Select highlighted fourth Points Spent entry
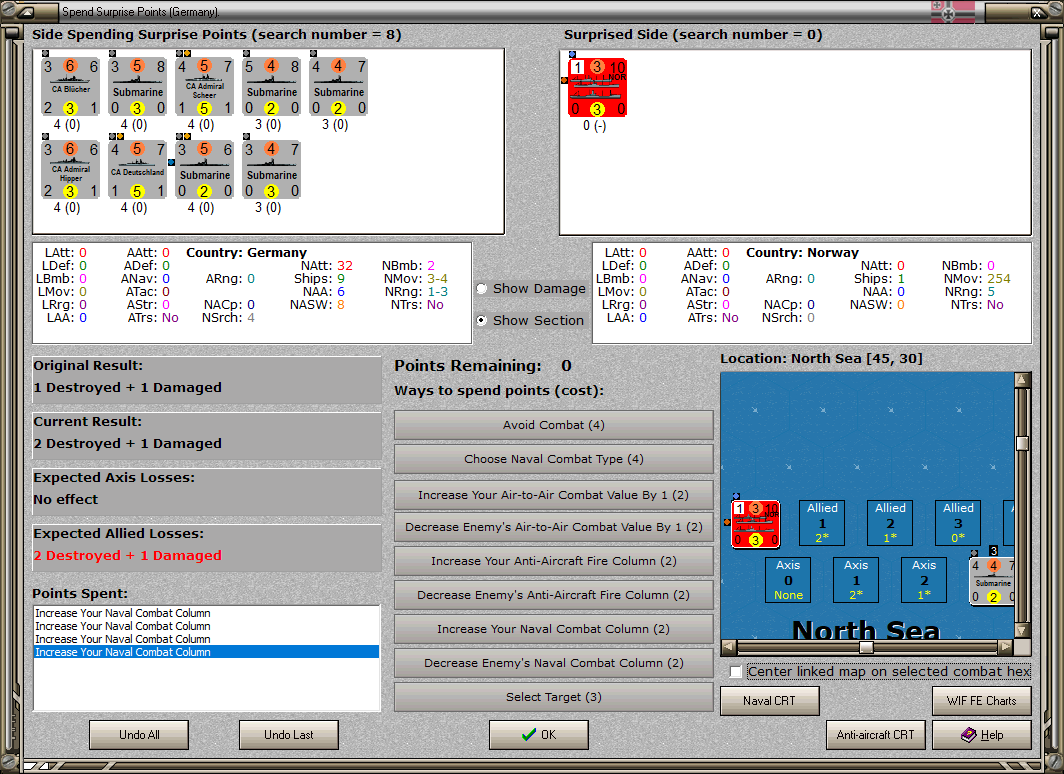 click(206, 652)
